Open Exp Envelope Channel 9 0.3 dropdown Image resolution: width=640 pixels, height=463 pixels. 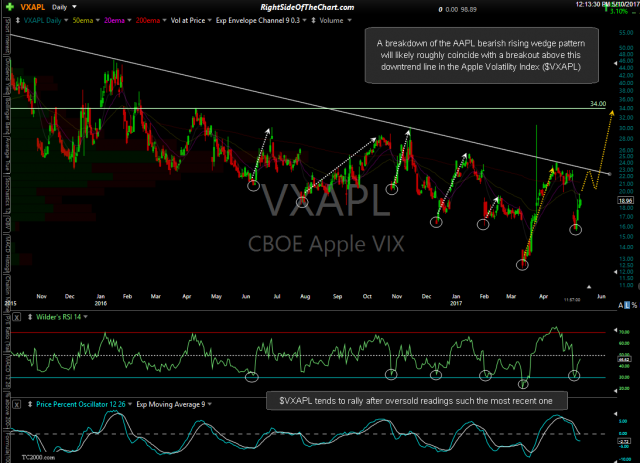tap(304, 20)
